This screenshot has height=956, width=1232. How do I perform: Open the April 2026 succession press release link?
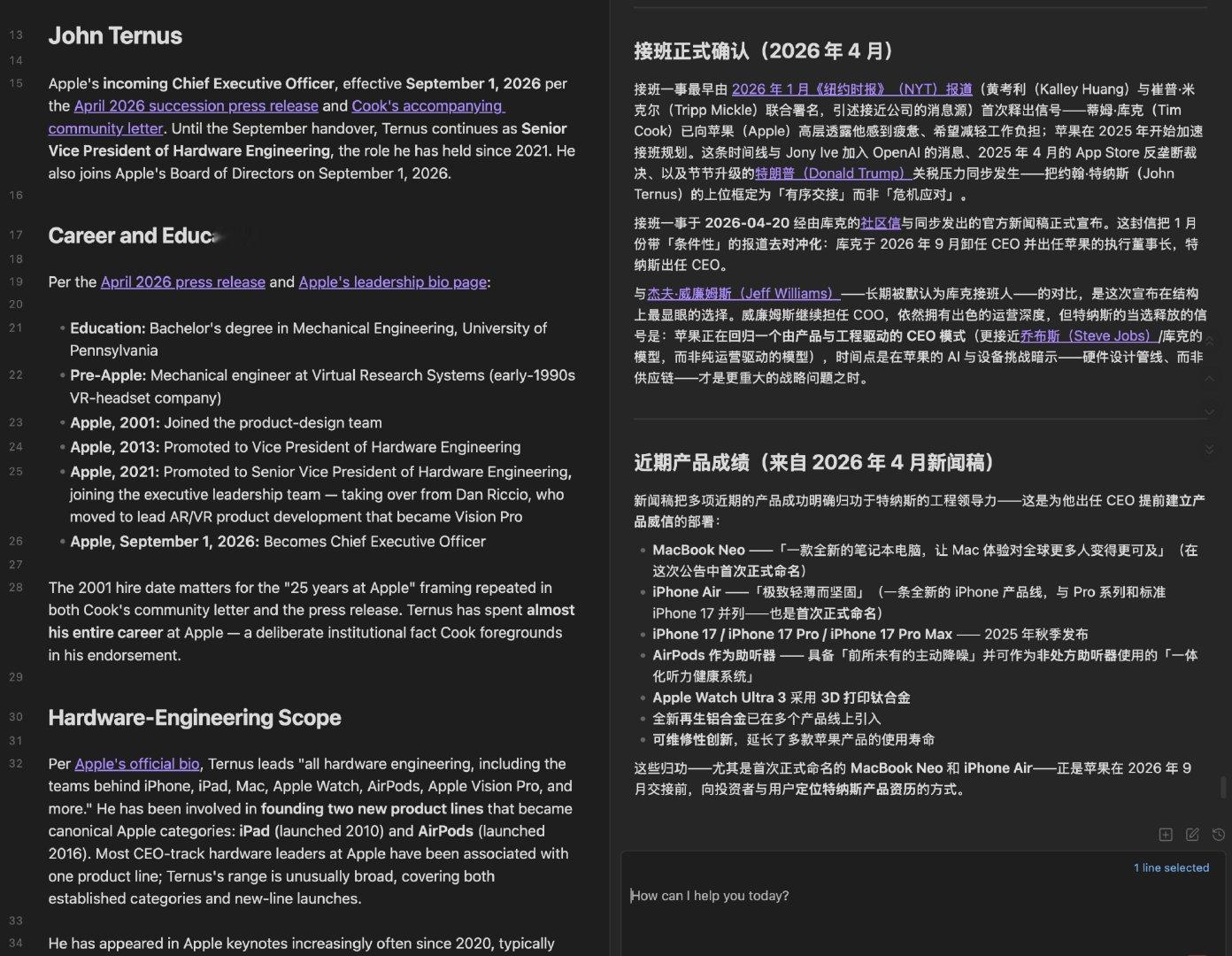pyautogui.click(x=196, y=105)
